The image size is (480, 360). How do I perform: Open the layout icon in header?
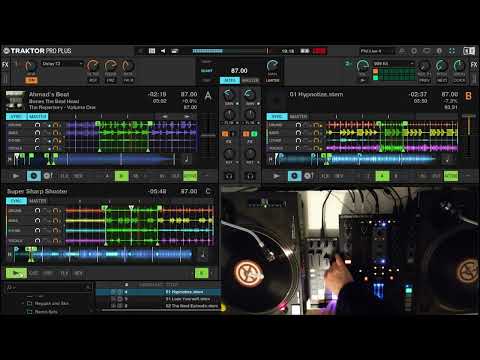[x=152, y=51]
